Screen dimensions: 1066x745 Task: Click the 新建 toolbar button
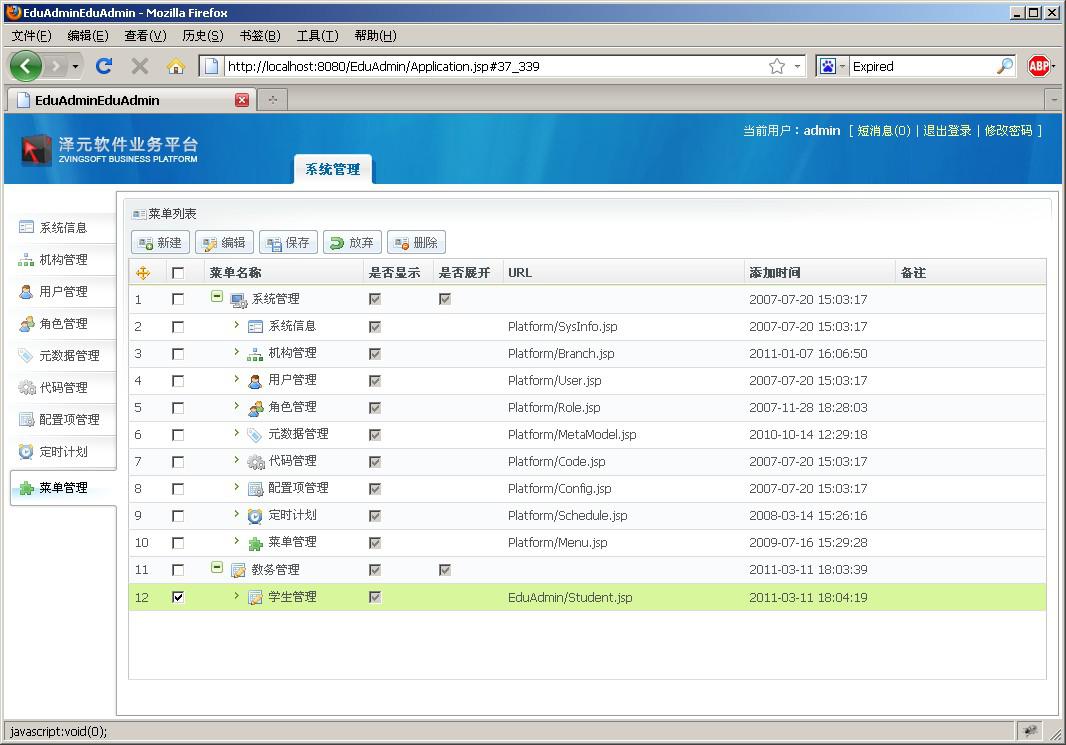click(x=160, y=242)
